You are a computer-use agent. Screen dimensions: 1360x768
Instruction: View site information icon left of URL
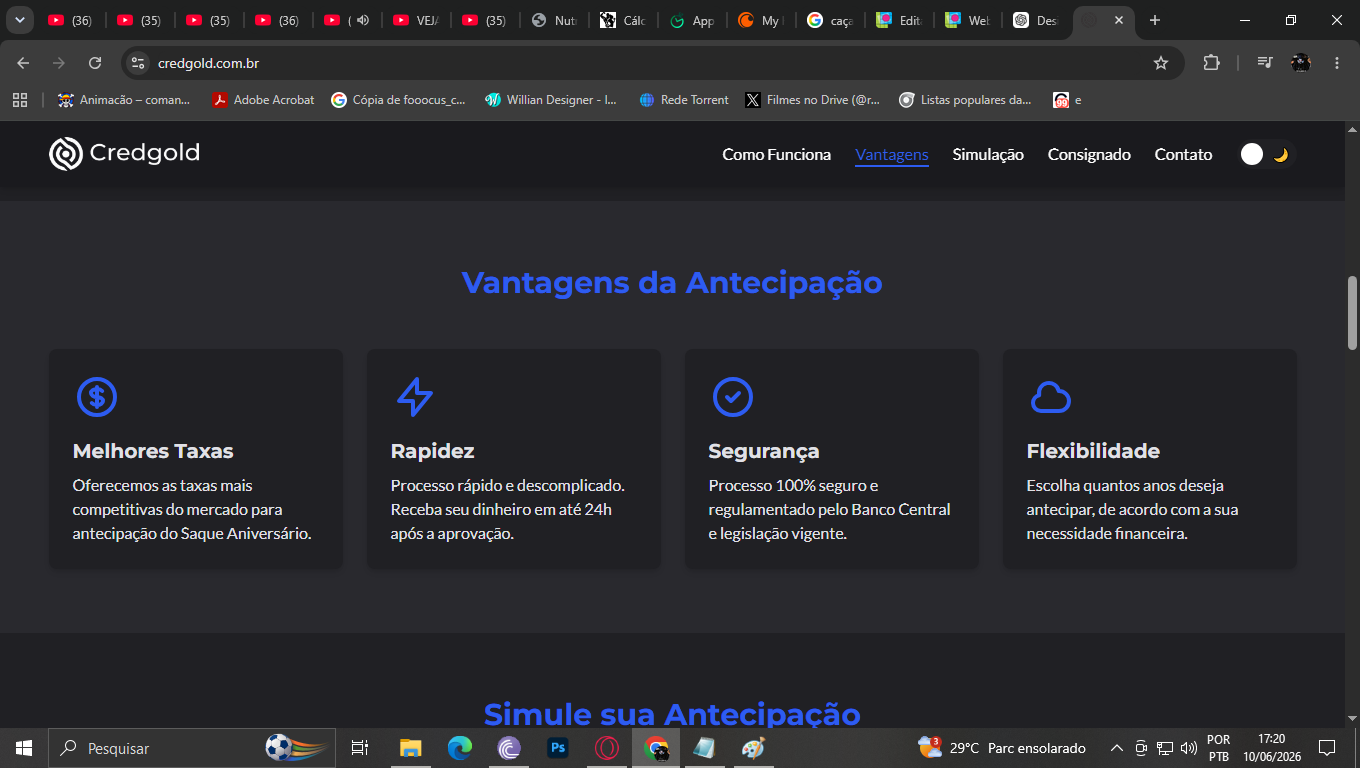[138, 63]
